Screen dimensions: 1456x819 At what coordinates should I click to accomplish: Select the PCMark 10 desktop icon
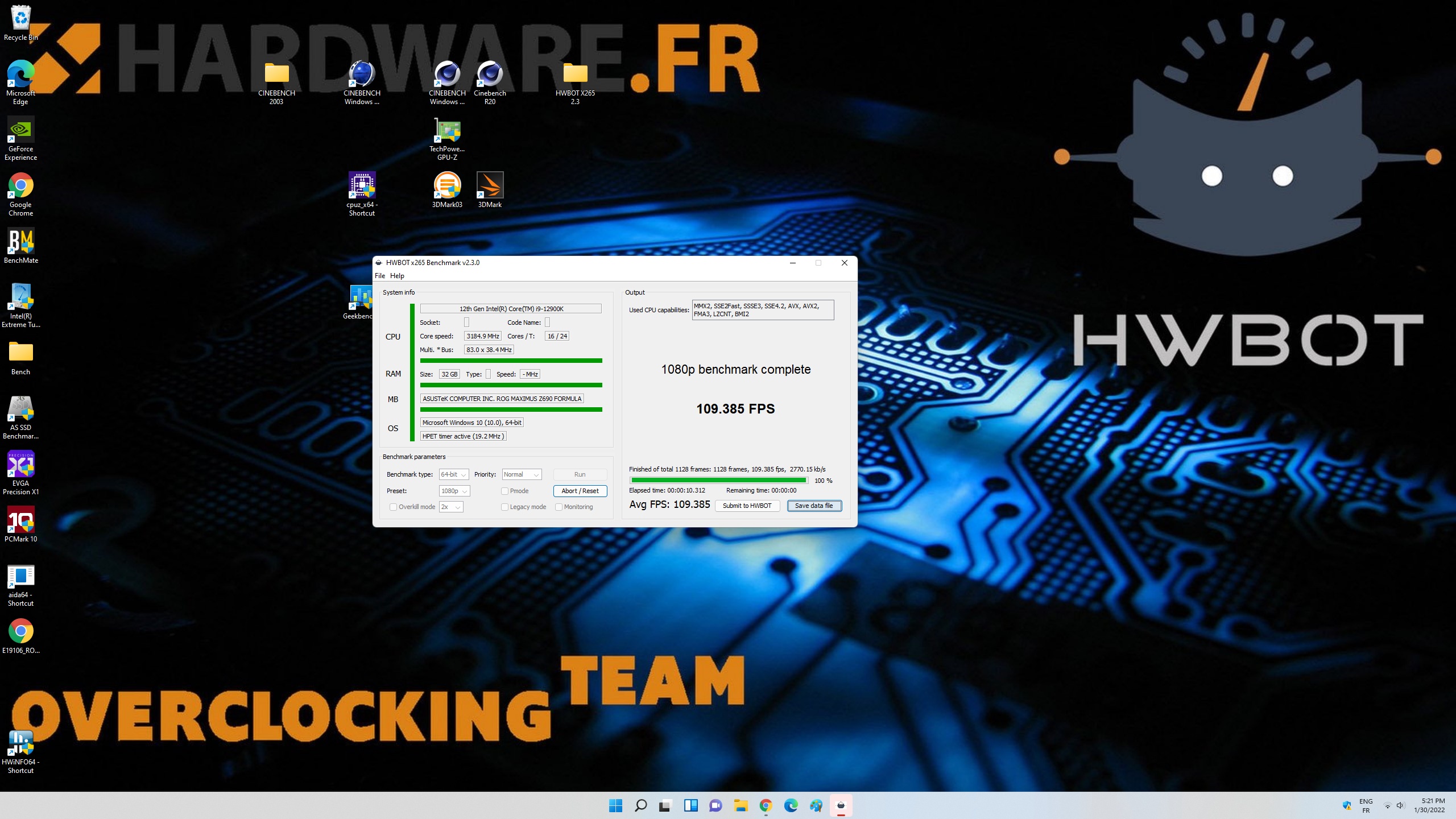coord(21,524)
